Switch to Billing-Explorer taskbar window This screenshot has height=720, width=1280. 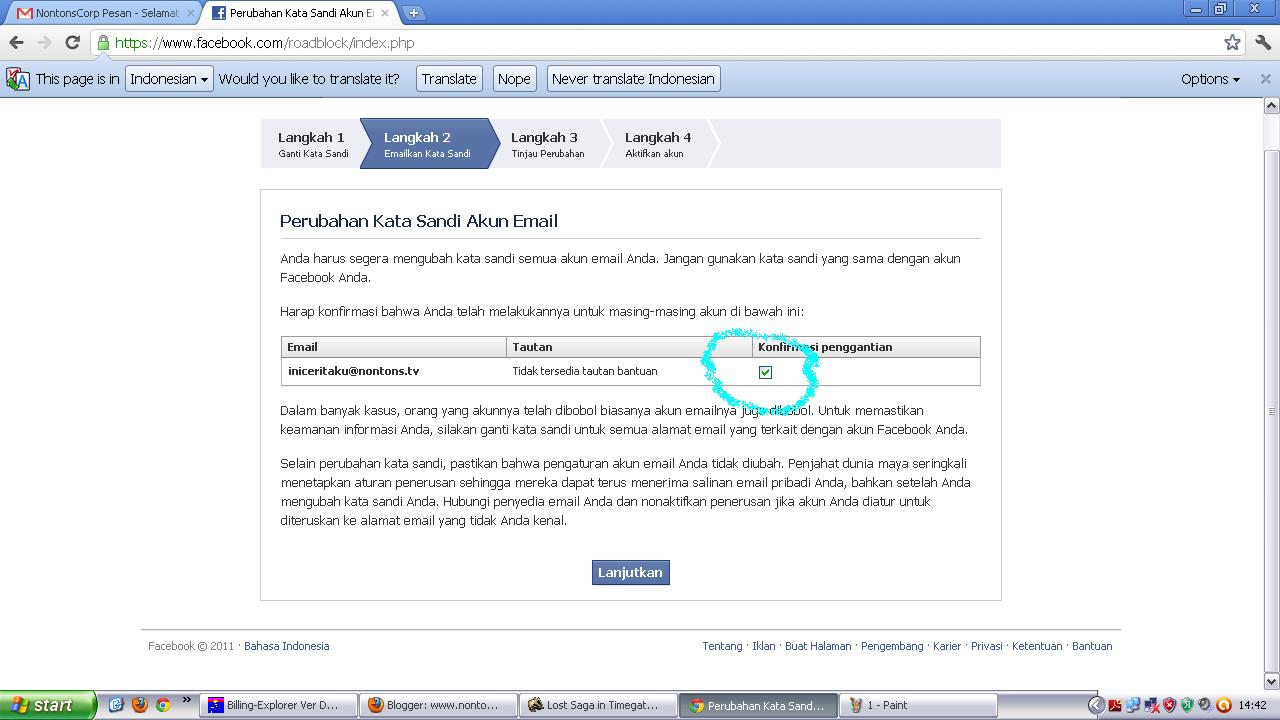277,705
